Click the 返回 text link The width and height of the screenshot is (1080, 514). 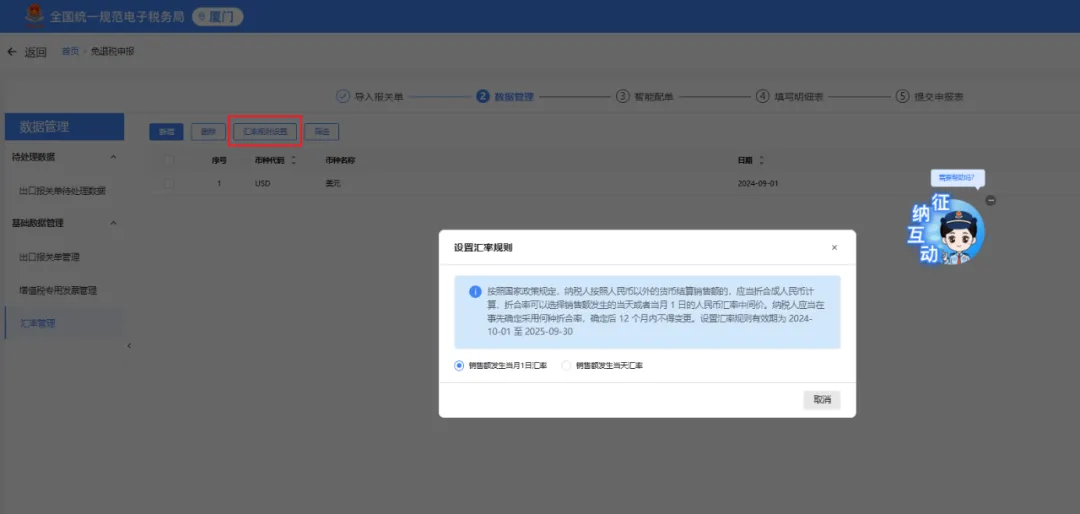36,52
